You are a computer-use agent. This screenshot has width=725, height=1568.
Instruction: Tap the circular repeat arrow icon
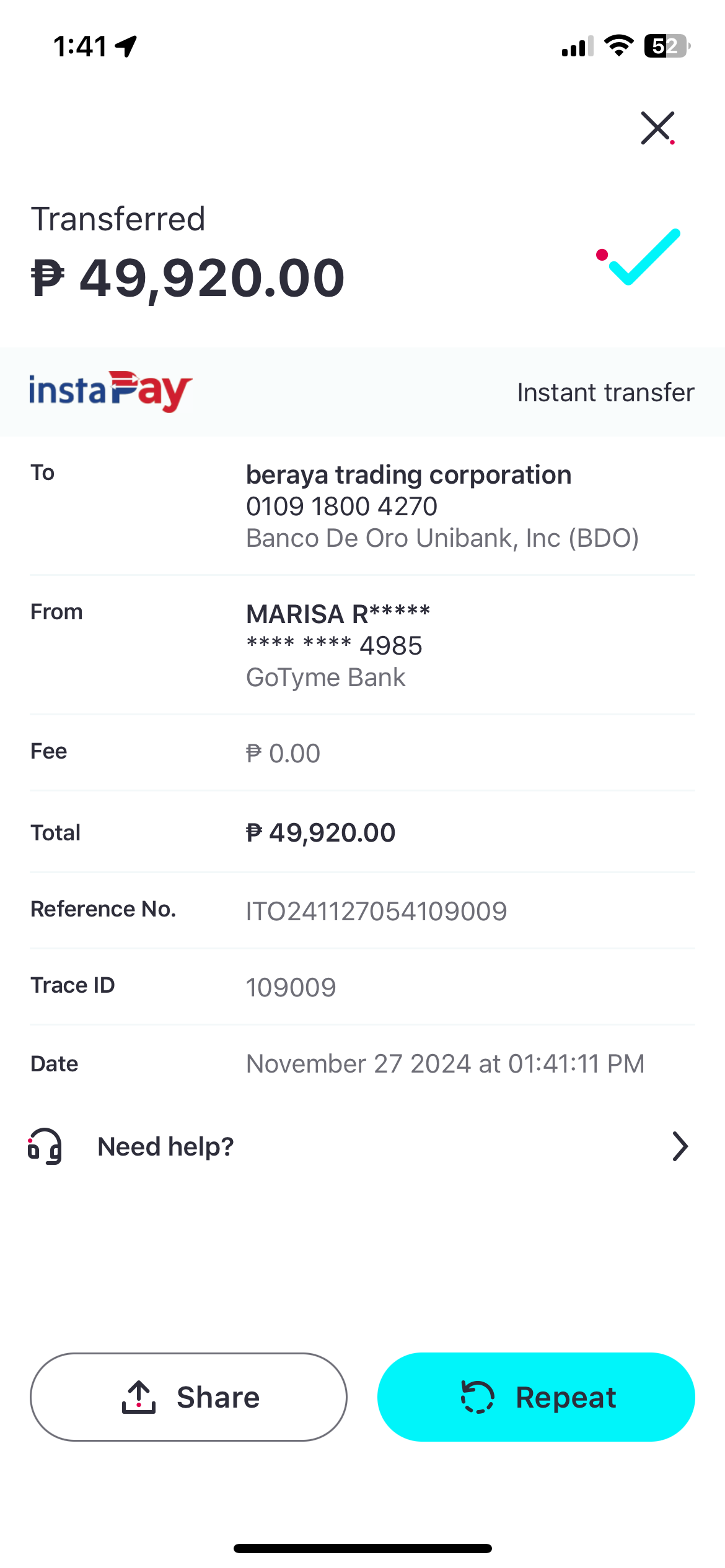tap(477, 1397)
